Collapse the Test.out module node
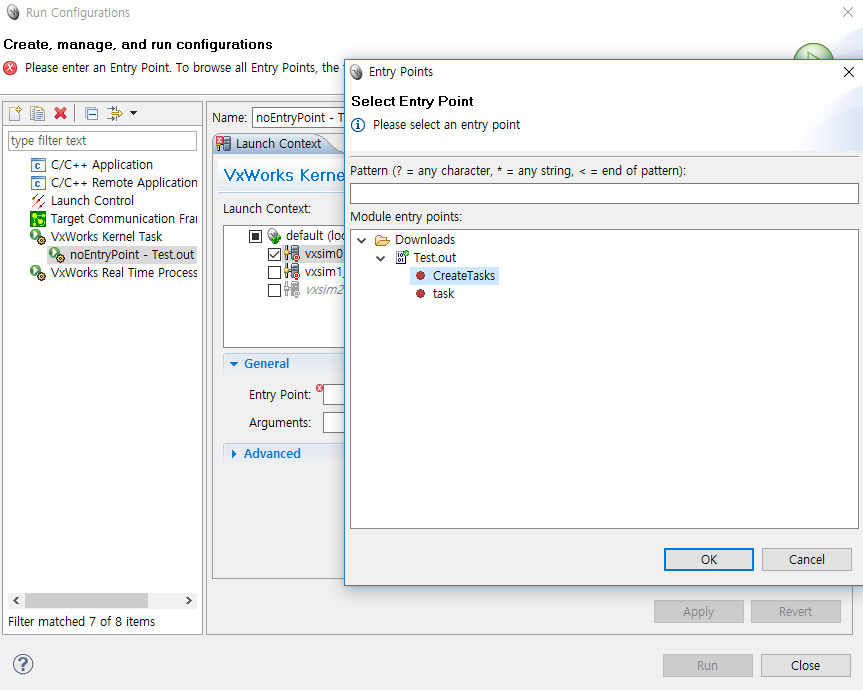 click(x=380, y=258)
